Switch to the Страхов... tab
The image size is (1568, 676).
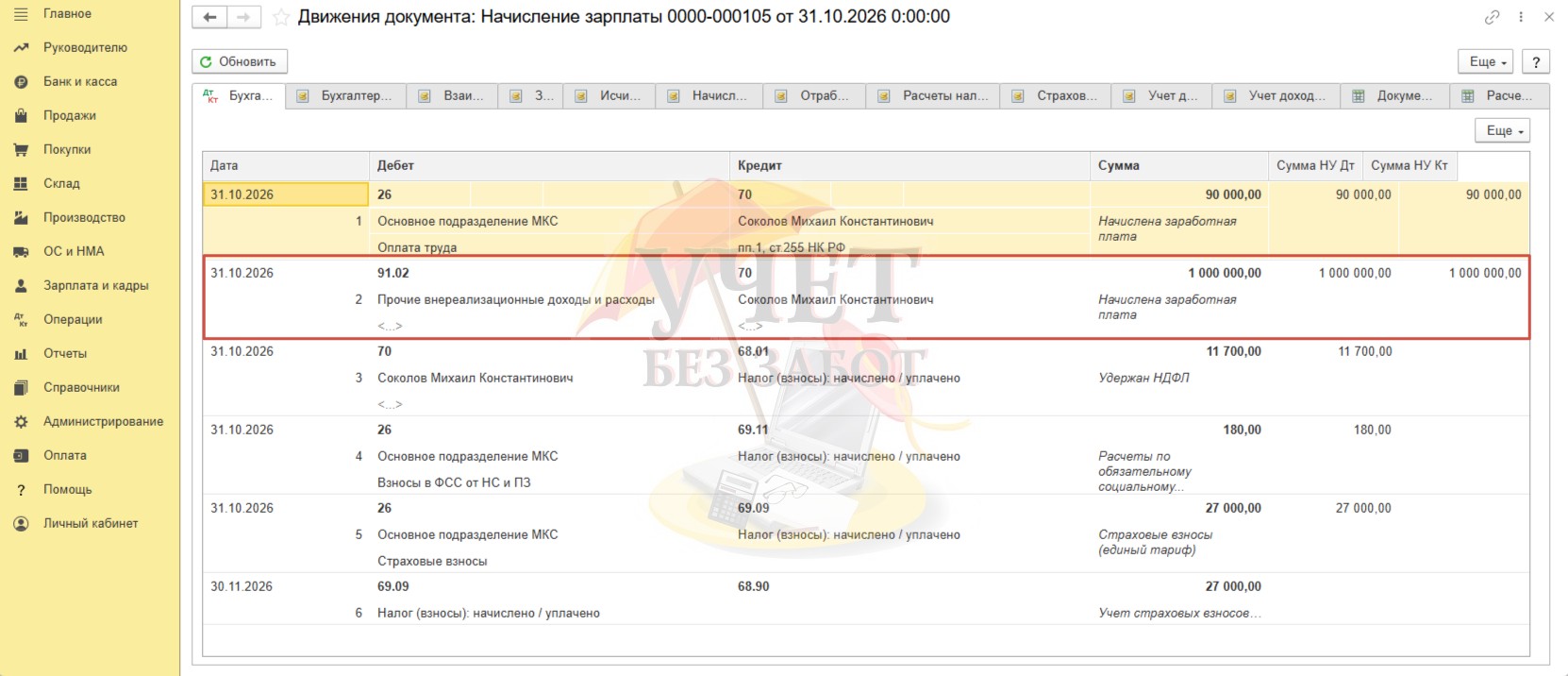[x=1056, y=95]
